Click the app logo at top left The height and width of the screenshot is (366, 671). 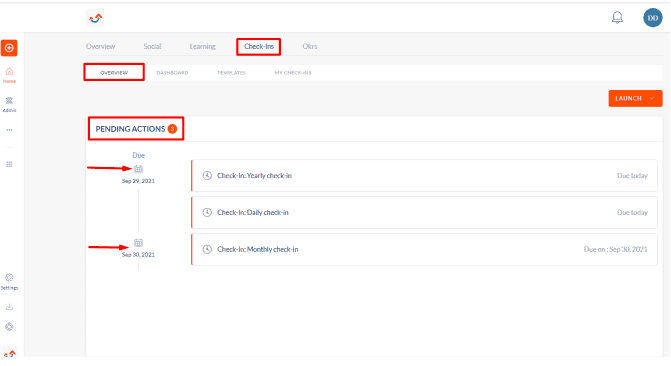tap(95, 18)
